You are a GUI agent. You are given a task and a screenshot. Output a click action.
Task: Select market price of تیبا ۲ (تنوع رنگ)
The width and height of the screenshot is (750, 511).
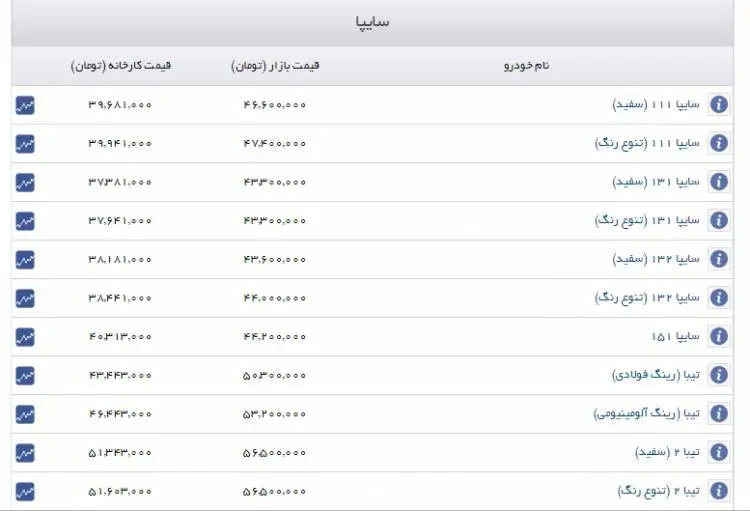pyautogui.click(x=275, y=491)
